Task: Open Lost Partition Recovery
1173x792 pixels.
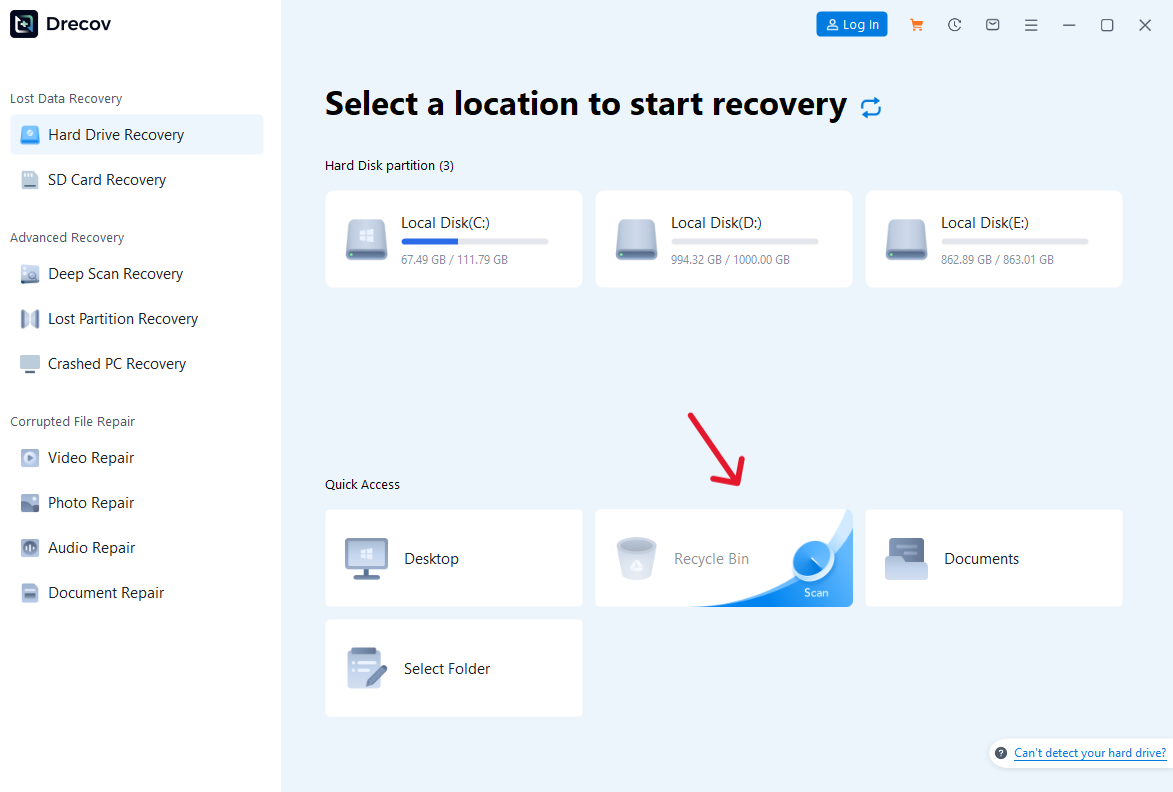Action: [x=122, y=318]
